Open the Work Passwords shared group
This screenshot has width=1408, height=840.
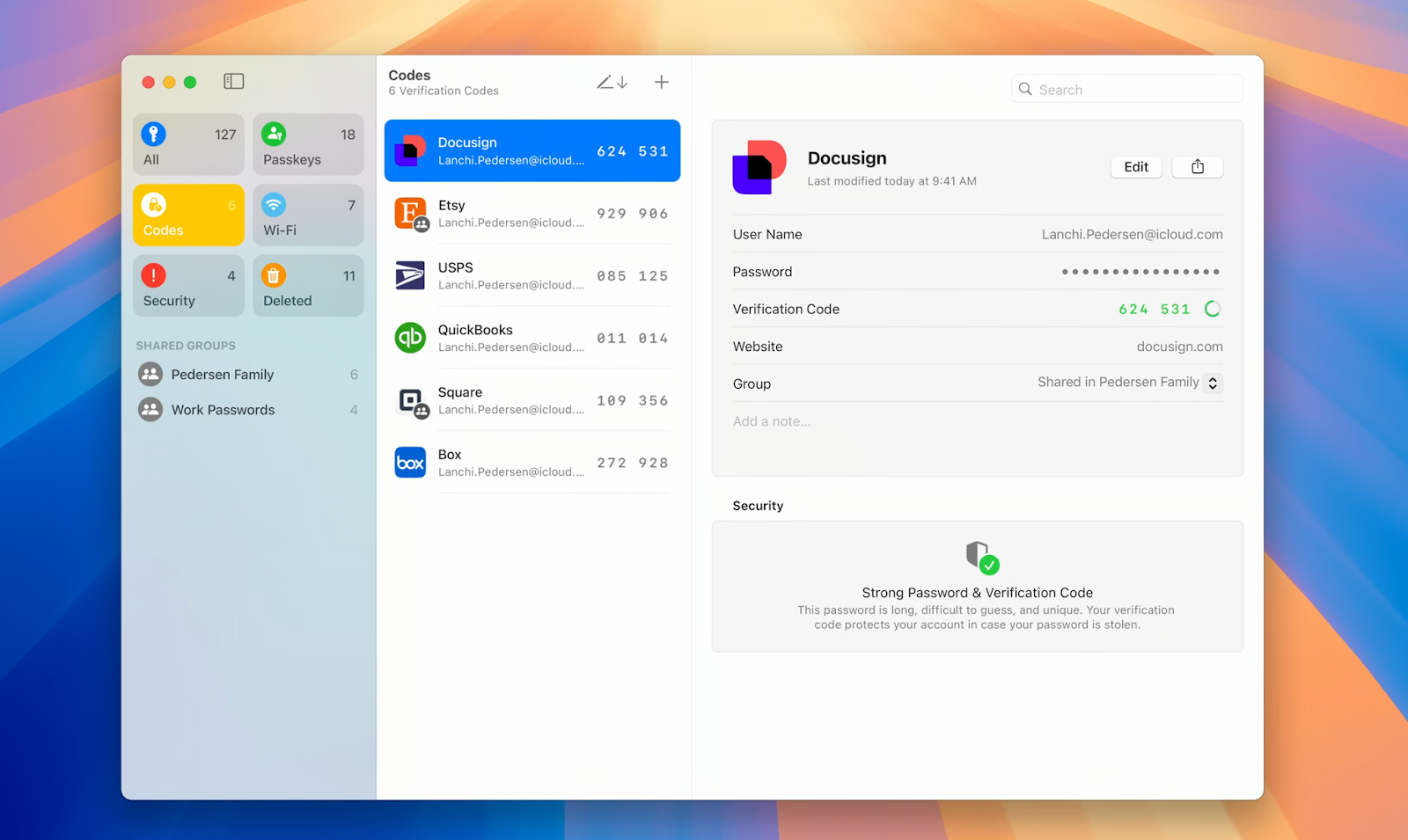tap(248, 410)
